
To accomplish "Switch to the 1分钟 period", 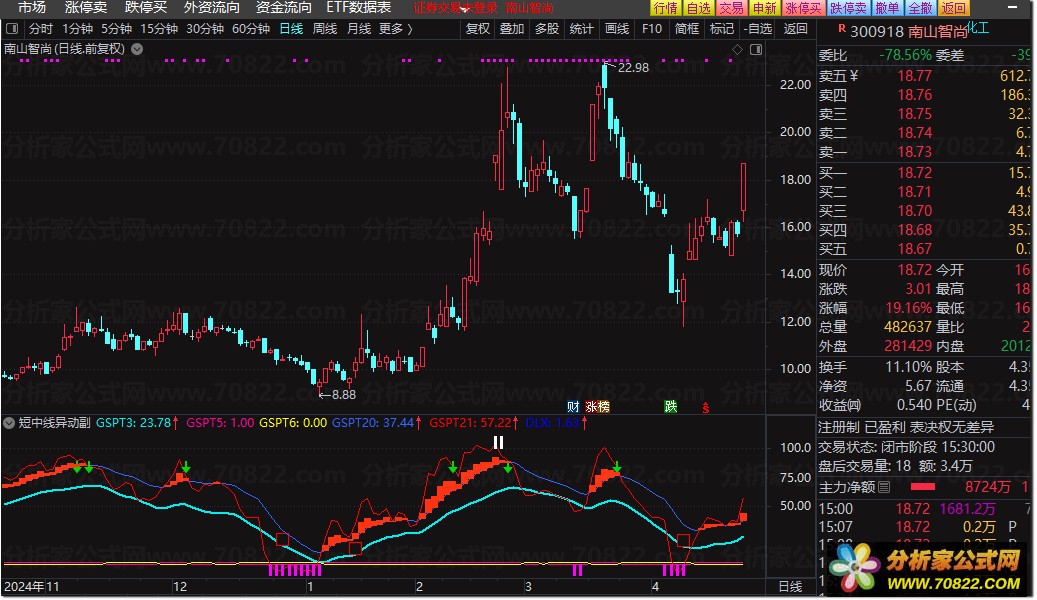I will coord(77,29).
